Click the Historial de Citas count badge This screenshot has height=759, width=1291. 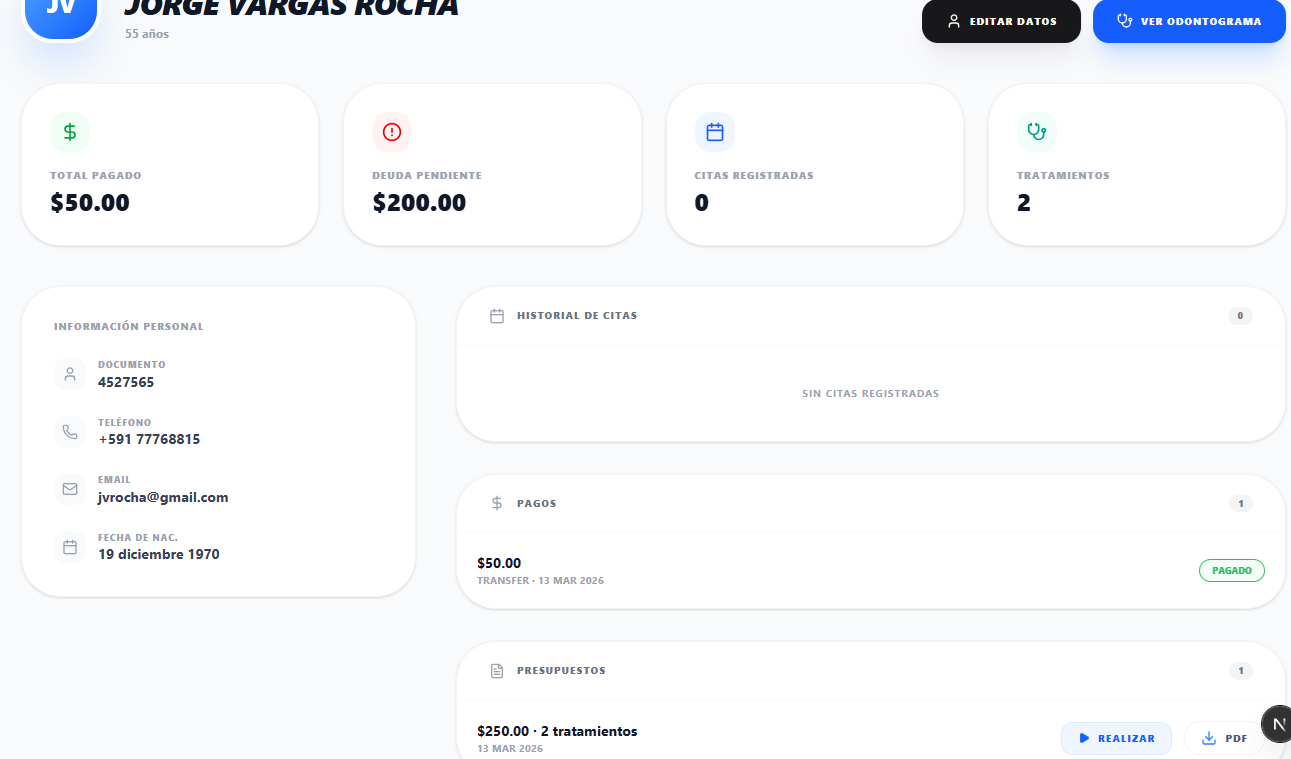(x=1240, y=316)
